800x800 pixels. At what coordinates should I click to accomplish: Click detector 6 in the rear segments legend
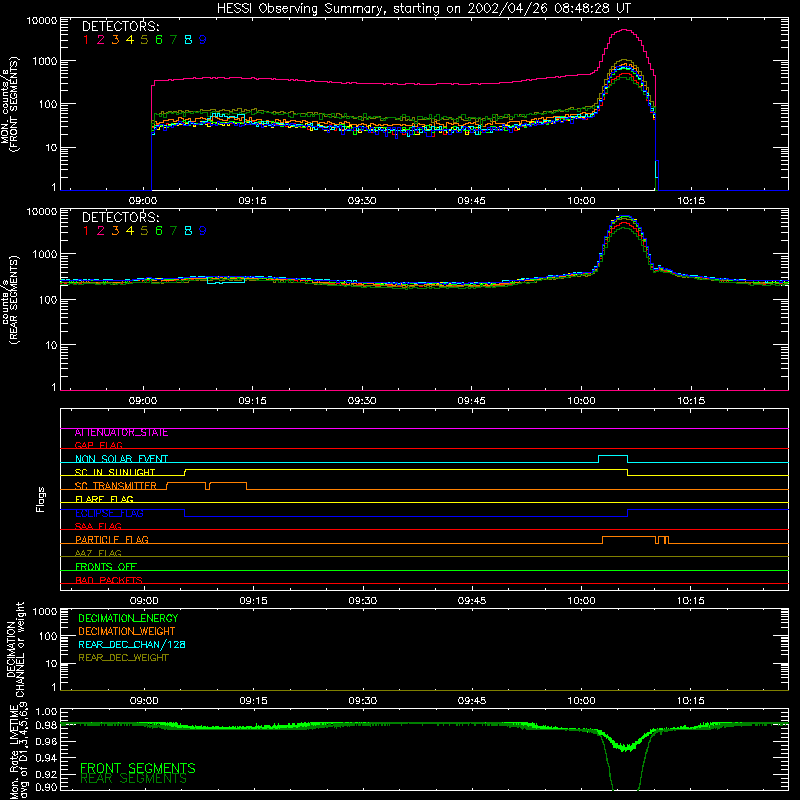159,231
